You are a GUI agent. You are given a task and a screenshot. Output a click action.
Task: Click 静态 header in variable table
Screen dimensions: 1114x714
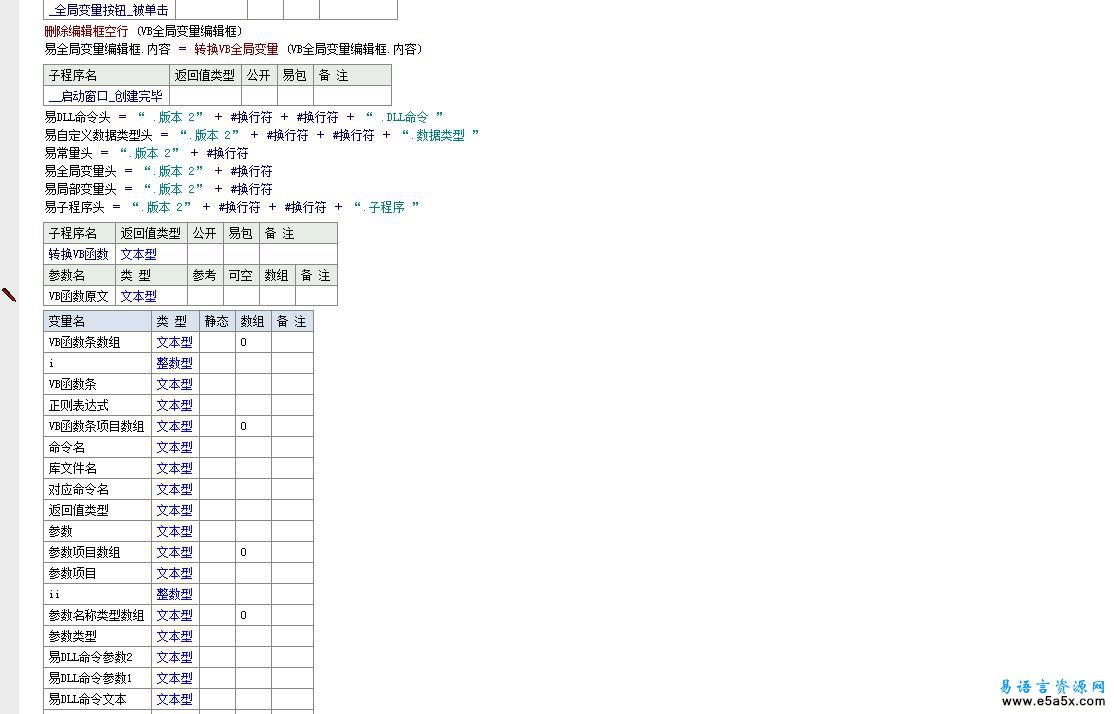coord(217,321)
